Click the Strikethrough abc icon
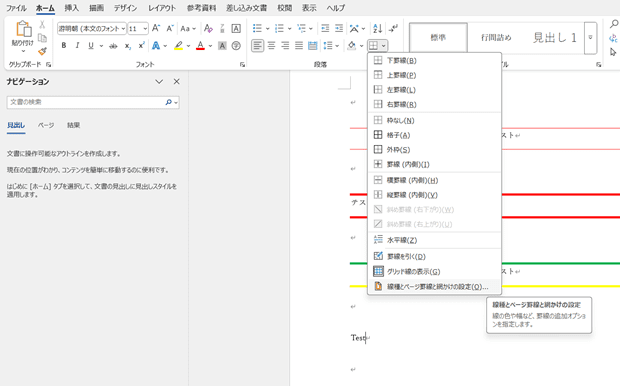The image size is (620, 386). click(113, 46)
